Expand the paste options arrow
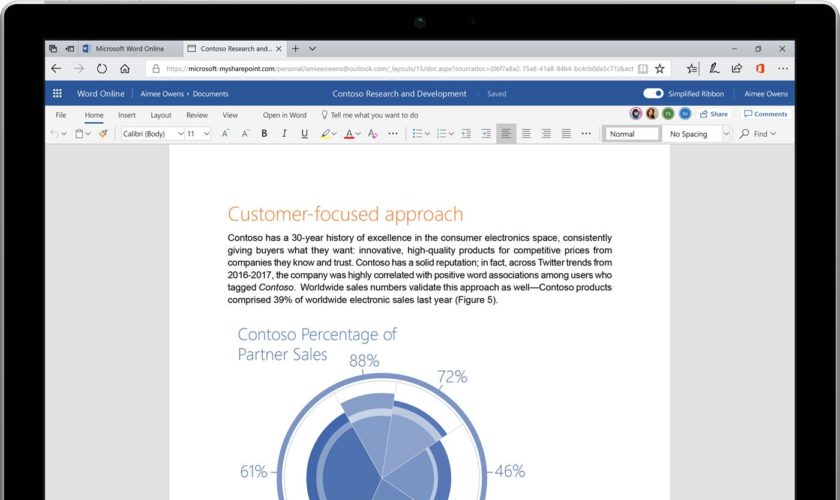 88,134
